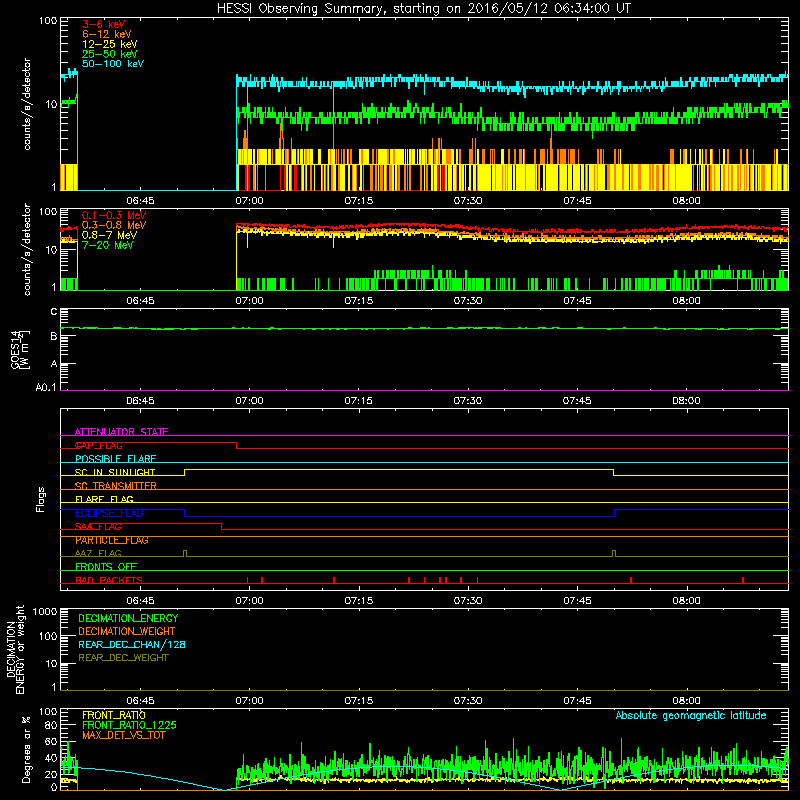Click the 07:30 tick label under GOES plot

point(468,401)
